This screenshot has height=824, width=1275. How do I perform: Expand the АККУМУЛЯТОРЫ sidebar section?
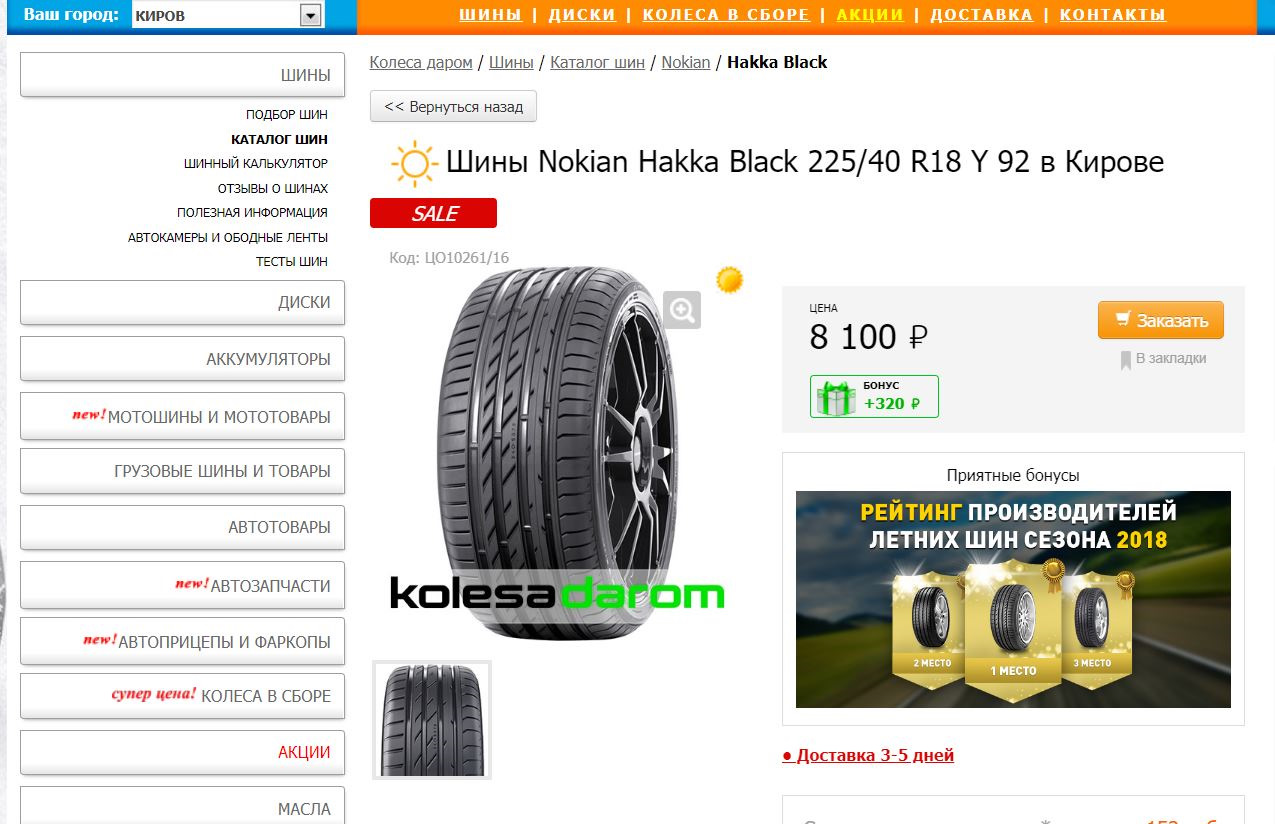(182, 358)
